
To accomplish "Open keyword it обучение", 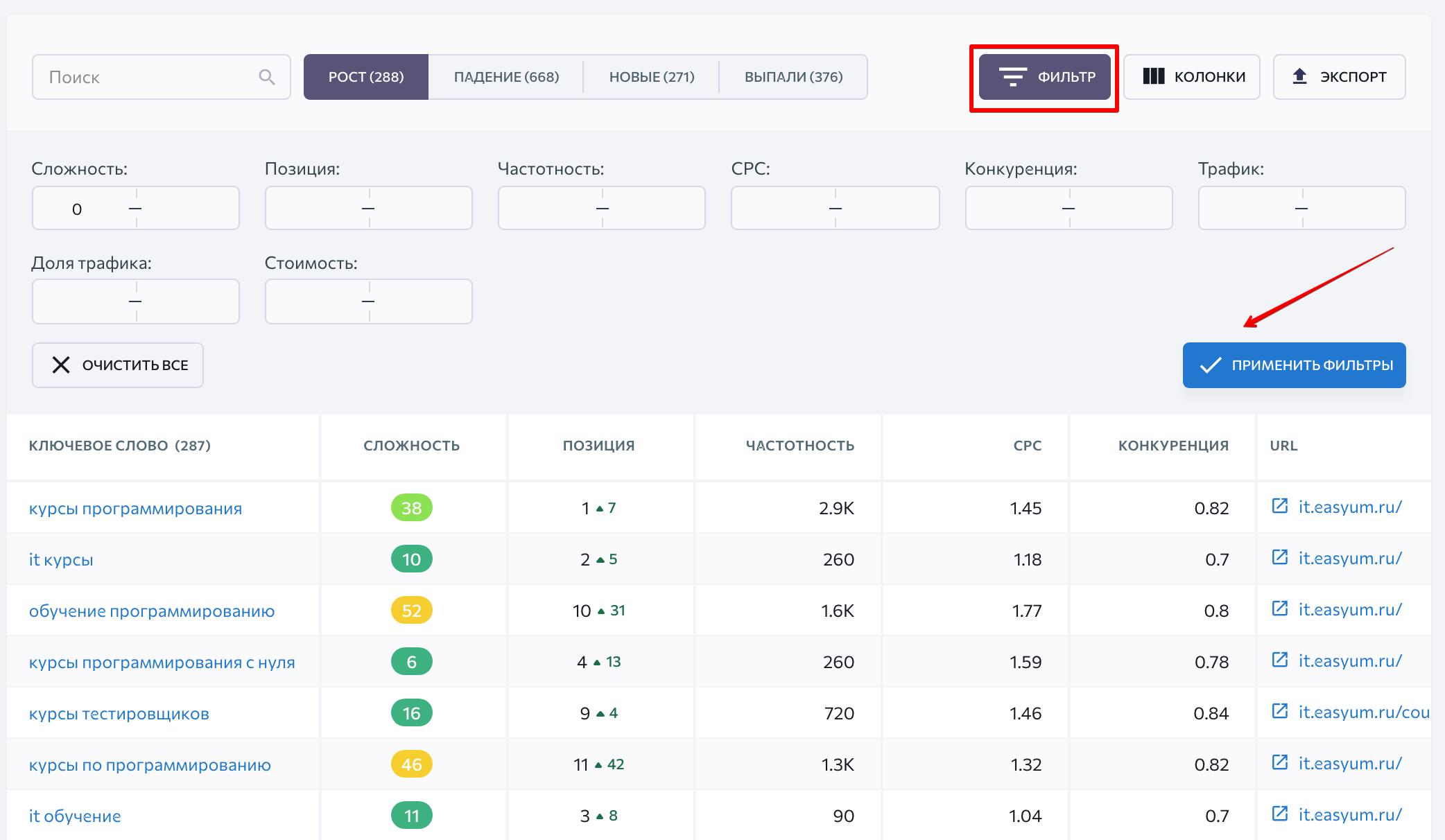I will pos(75,816).
